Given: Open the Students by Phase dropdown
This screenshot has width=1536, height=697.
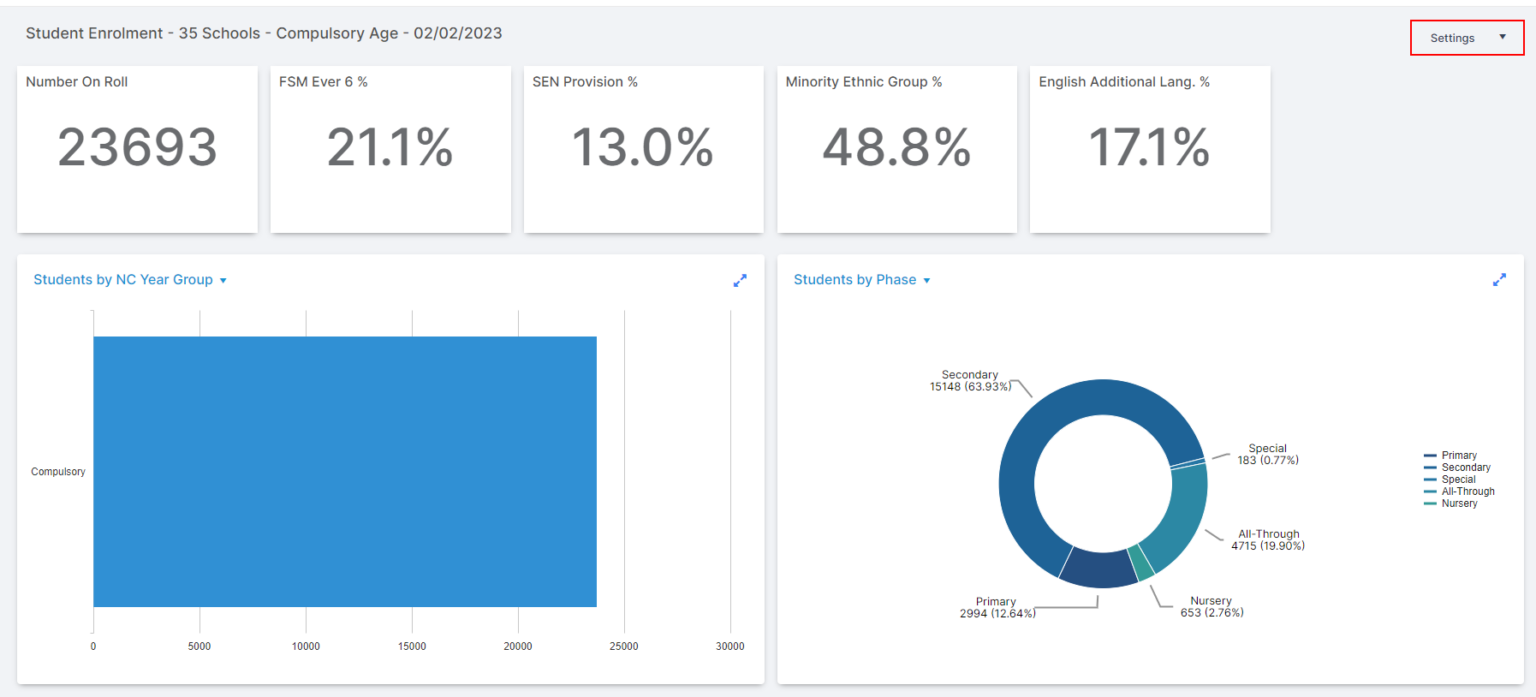Looking at the screenshot, I should [x=925, y=280].
